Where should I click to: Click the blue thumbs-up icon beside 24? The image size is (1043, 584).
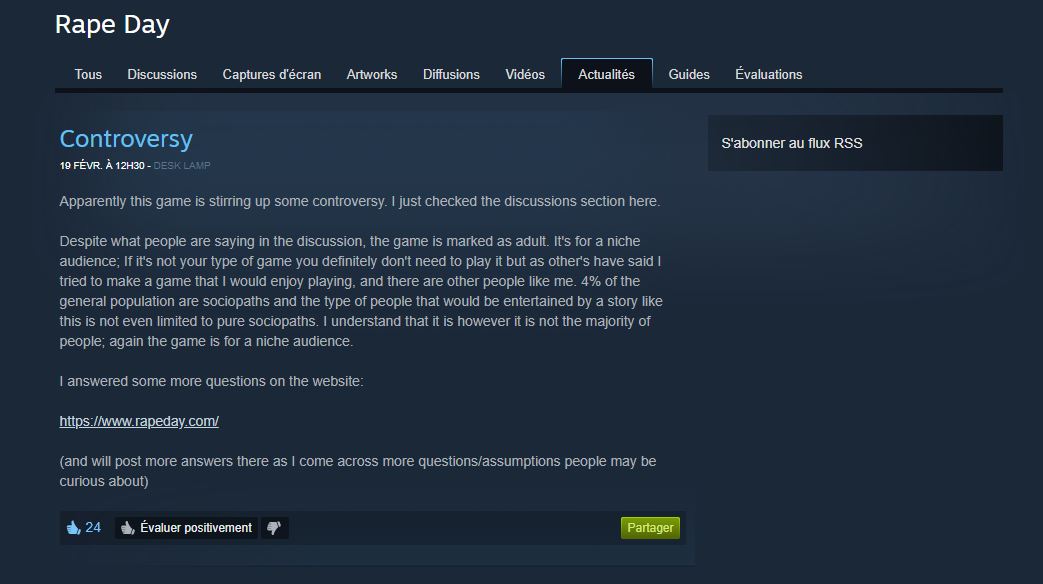point(73,528)
